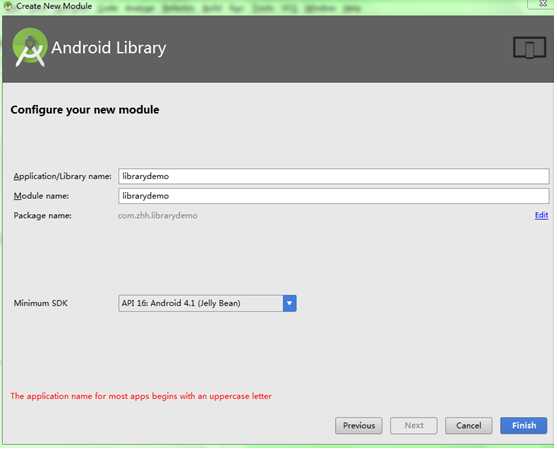Focus the Application/Library name text field
Image resolution: width=557 pixels, height=450 pixels.
[x=334, y=176]
